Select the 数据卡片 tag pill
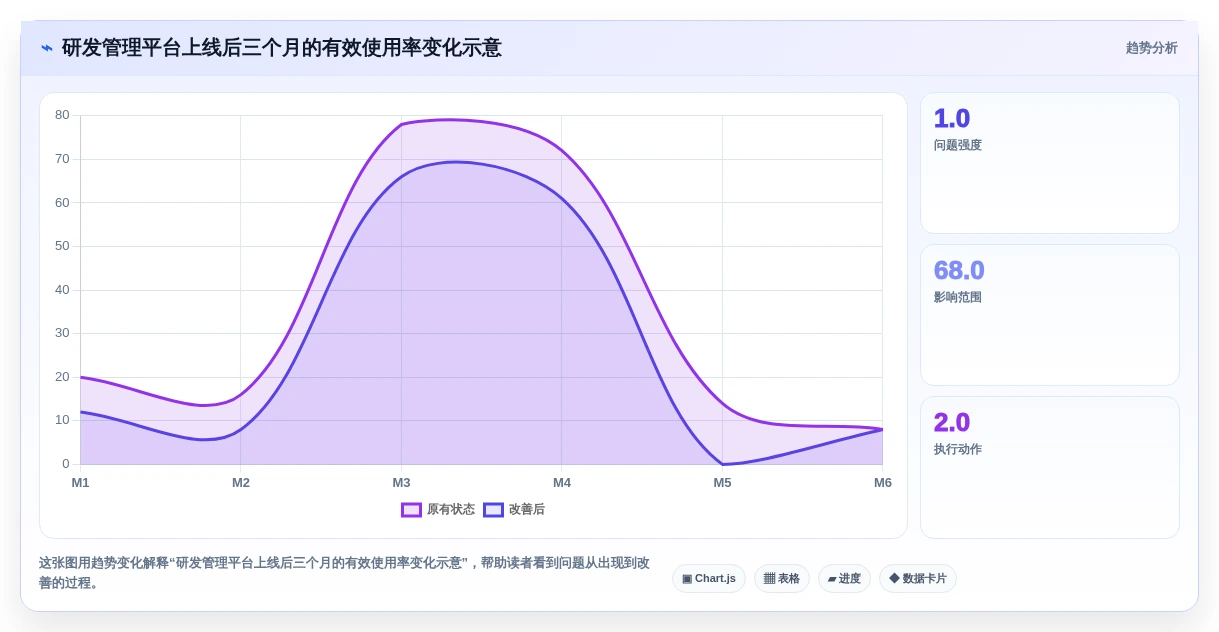 coord(918,578)
